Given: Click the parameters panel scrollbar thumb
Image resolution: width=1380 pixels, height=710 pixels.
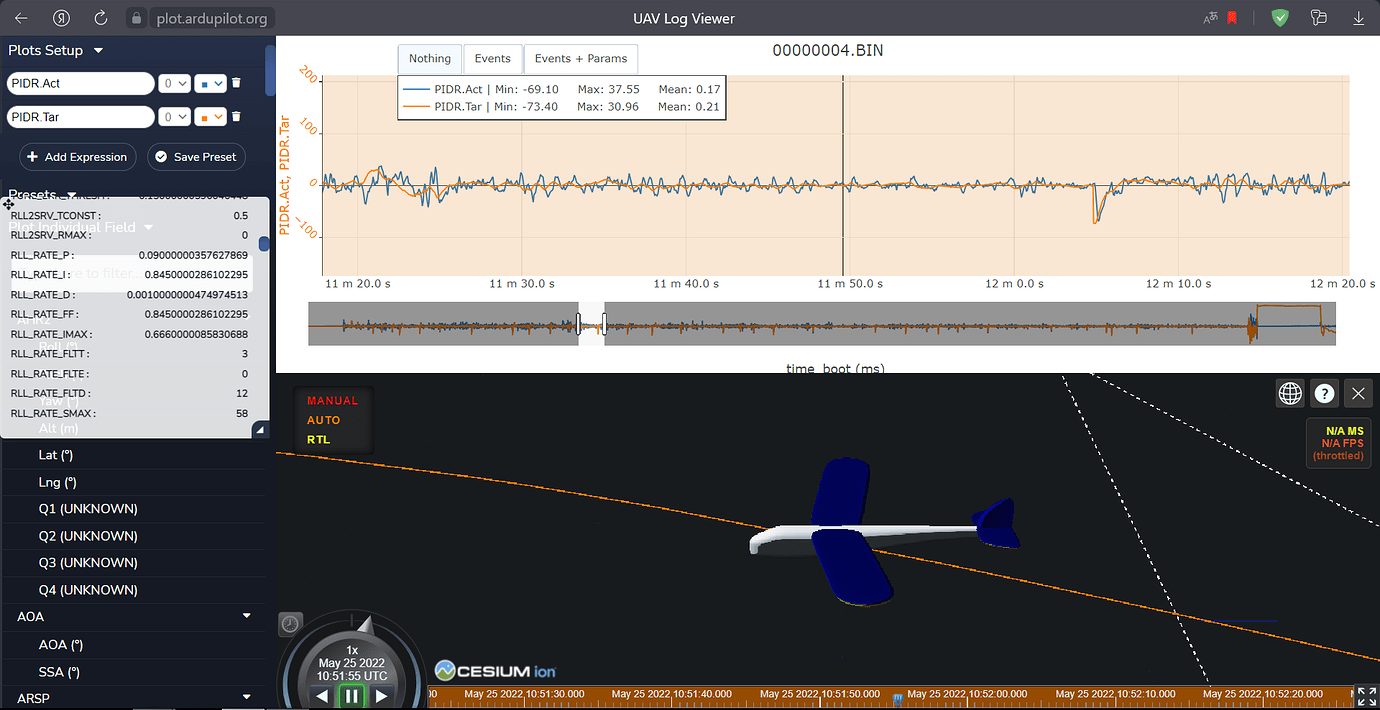Looking at the screenshot, I should [264, 244].
